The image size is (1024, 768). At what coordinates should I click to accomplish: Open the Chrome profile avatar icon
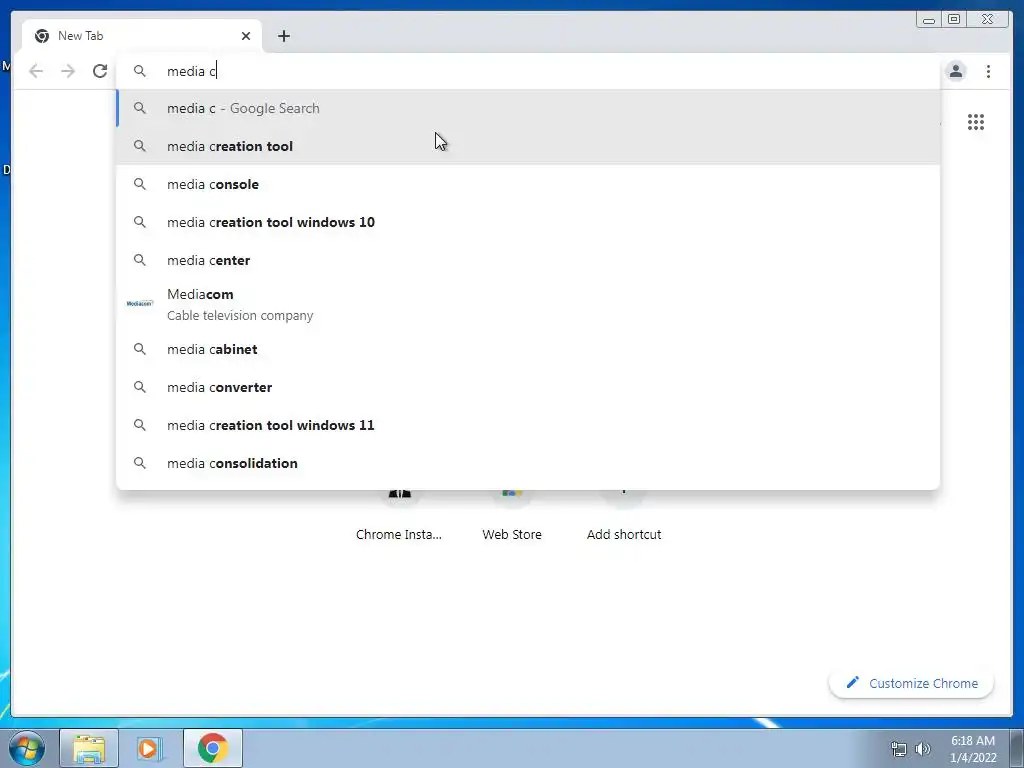(955, 71)
